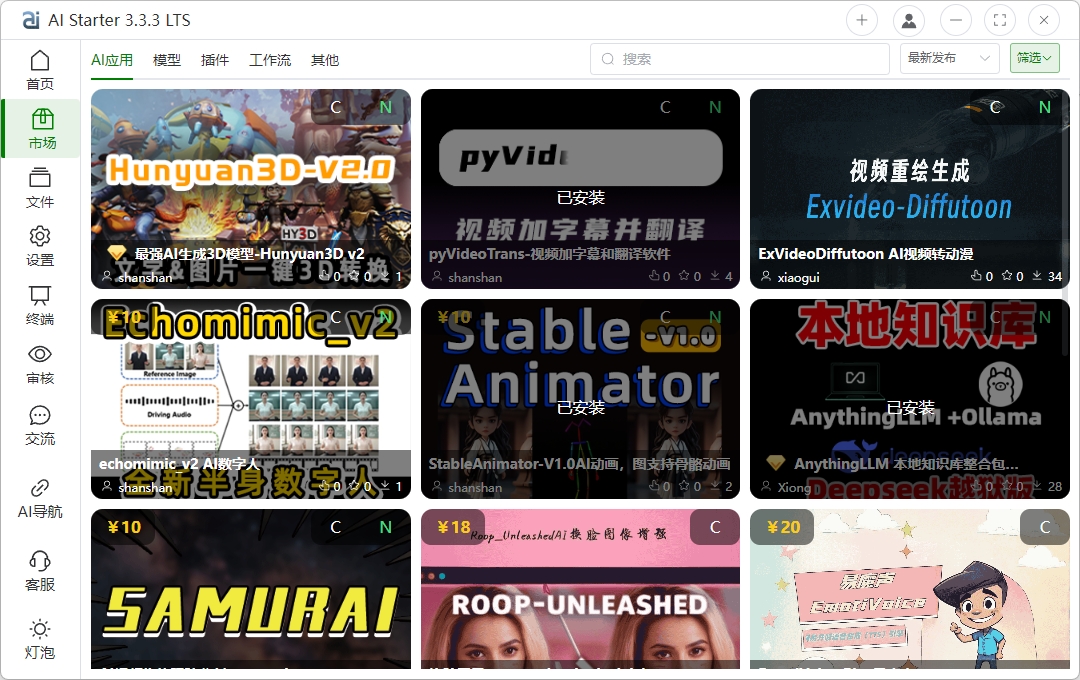Viewport: 1080px width, 680px height.
Task: Click the star icon on StableAnimator card
Action: click(684, 486)
